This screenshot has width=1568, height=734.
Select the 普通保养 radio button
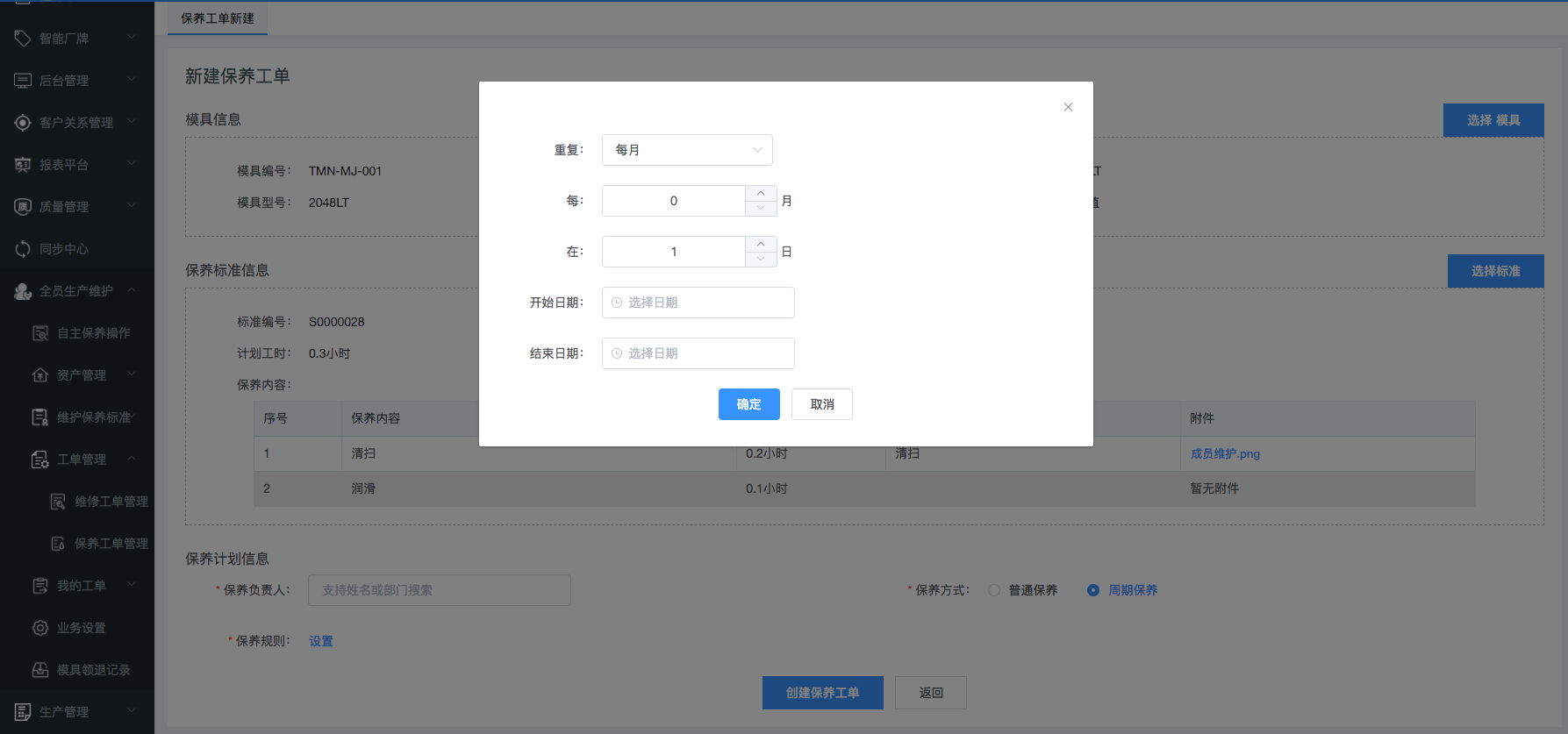point(994,590)
